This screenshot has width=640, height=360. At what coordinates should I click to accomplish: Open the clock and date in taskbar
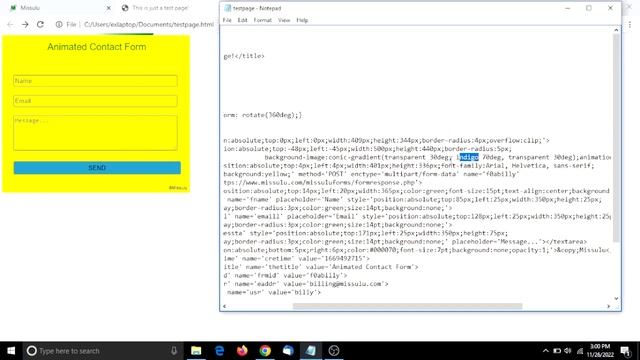tap(600, 351)
